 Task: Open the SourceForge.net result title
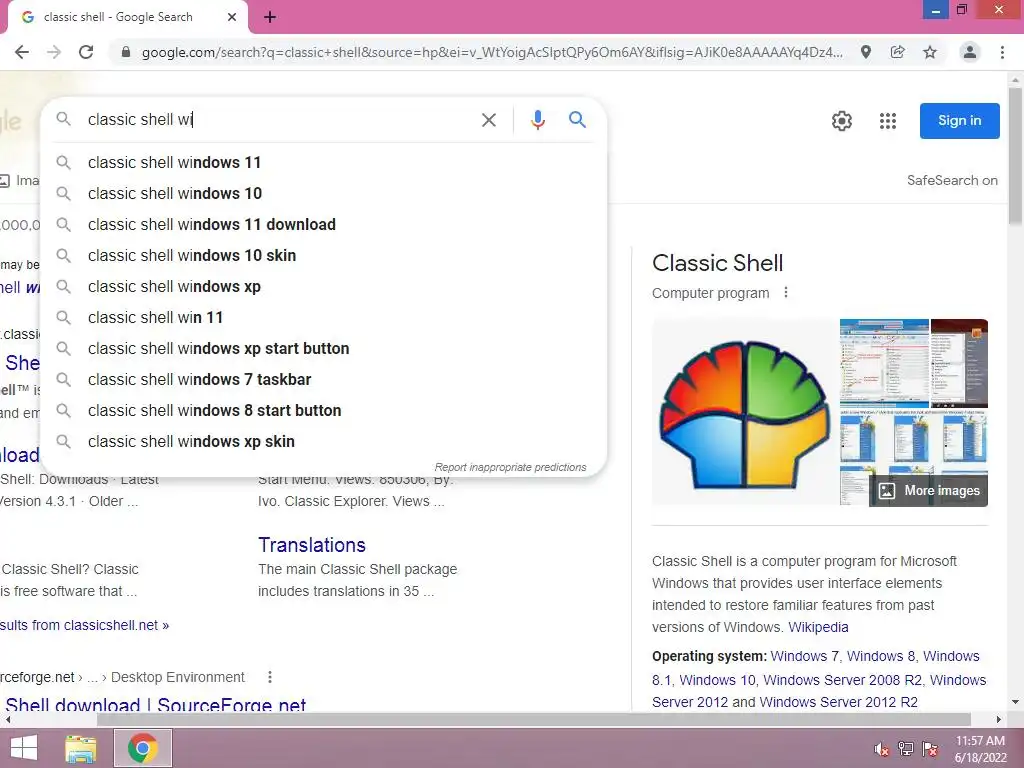pyautogui.click(x=155, y=704)
